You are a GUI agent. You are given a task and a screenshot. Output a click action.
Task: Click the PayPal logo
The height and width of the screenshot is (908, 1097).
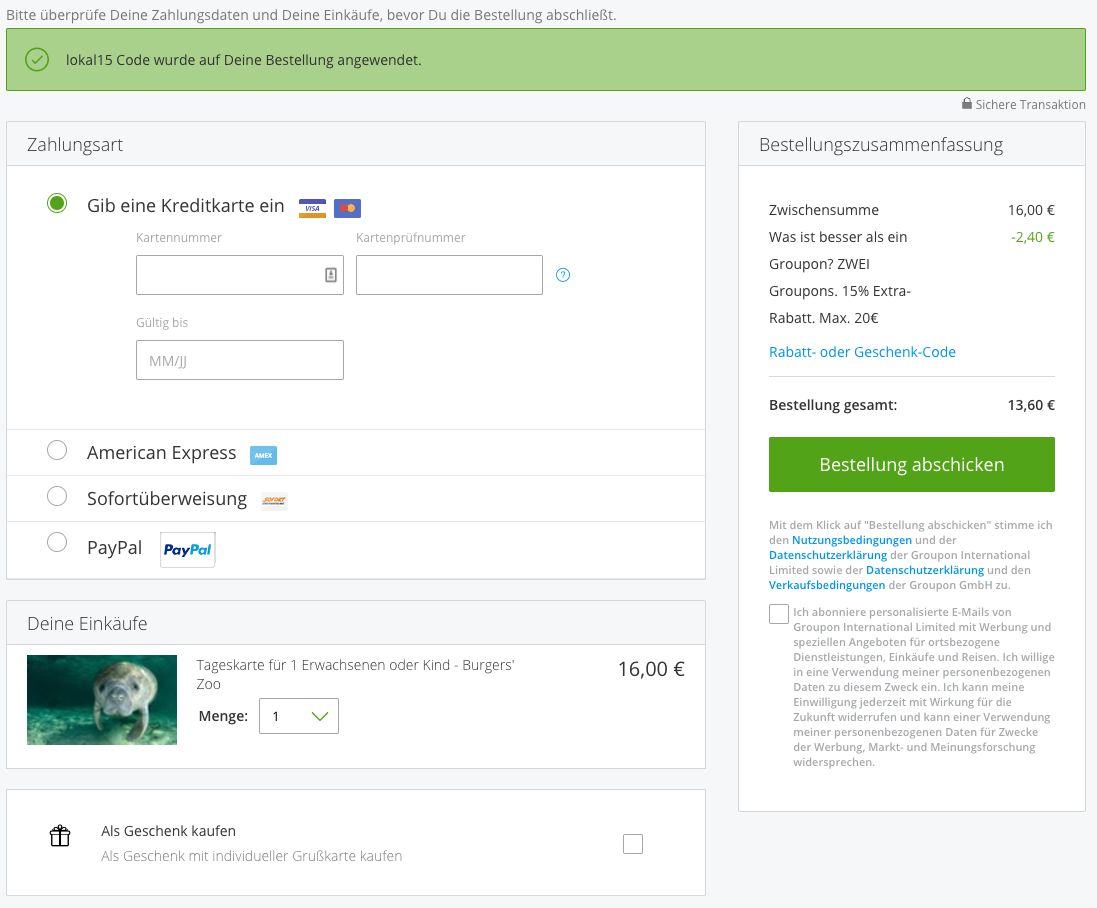pyautogui.click(x=188, y=549)
